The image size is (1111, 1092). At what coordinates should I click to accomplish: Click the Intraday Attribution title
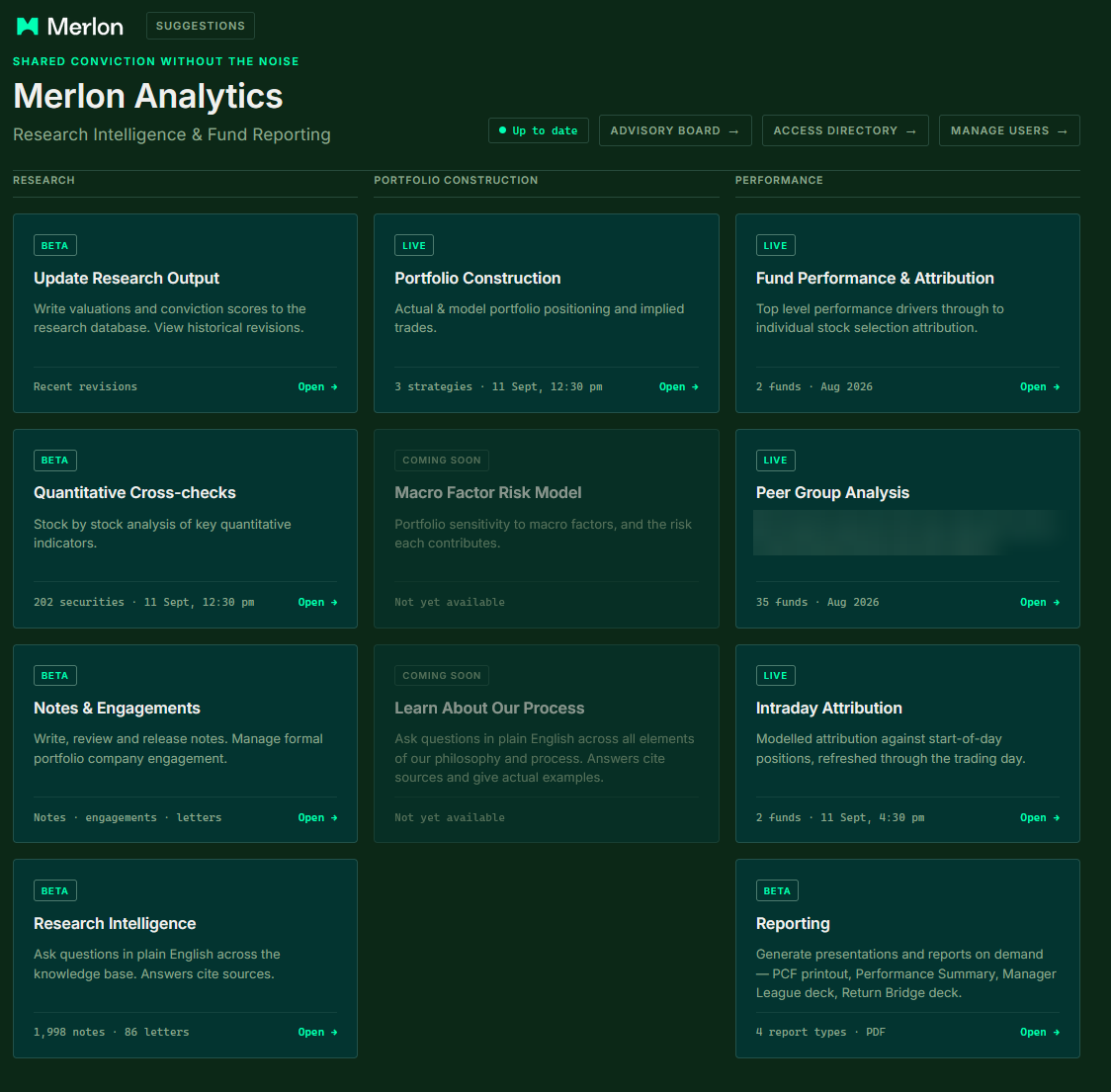pyautogui.click(x=828, y=709)
